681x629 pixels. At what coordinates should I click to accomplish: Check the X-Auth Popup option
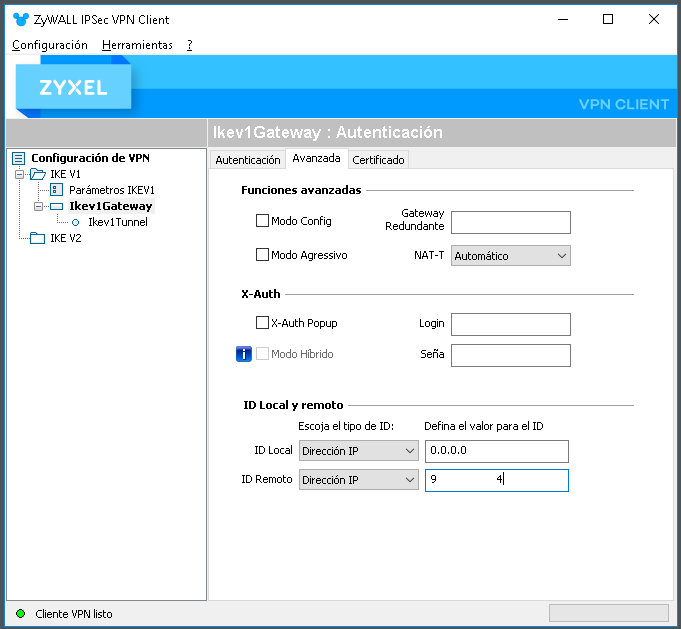[262, 323]
